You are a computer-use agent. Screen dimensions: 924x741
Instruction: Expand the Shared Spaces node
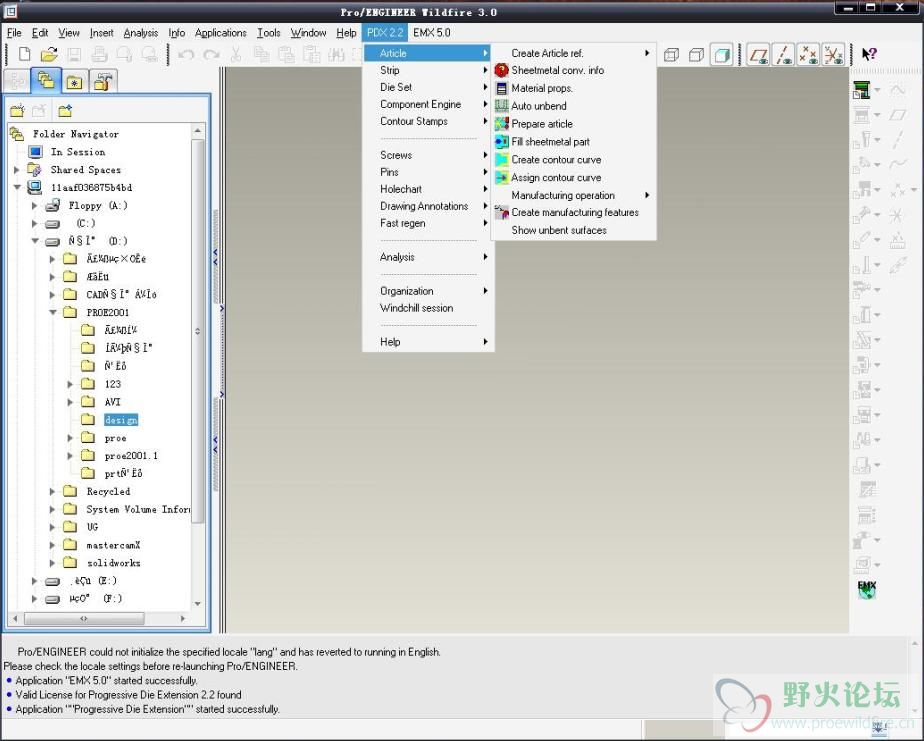pyautogui.click(x=16, y=170)
